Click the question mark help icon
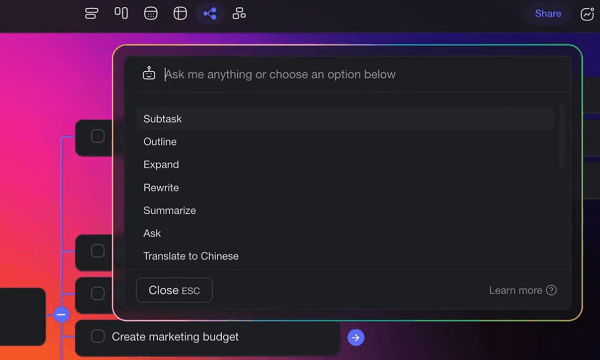This screenshot has width=600, height=360. (x=551, y=290)
